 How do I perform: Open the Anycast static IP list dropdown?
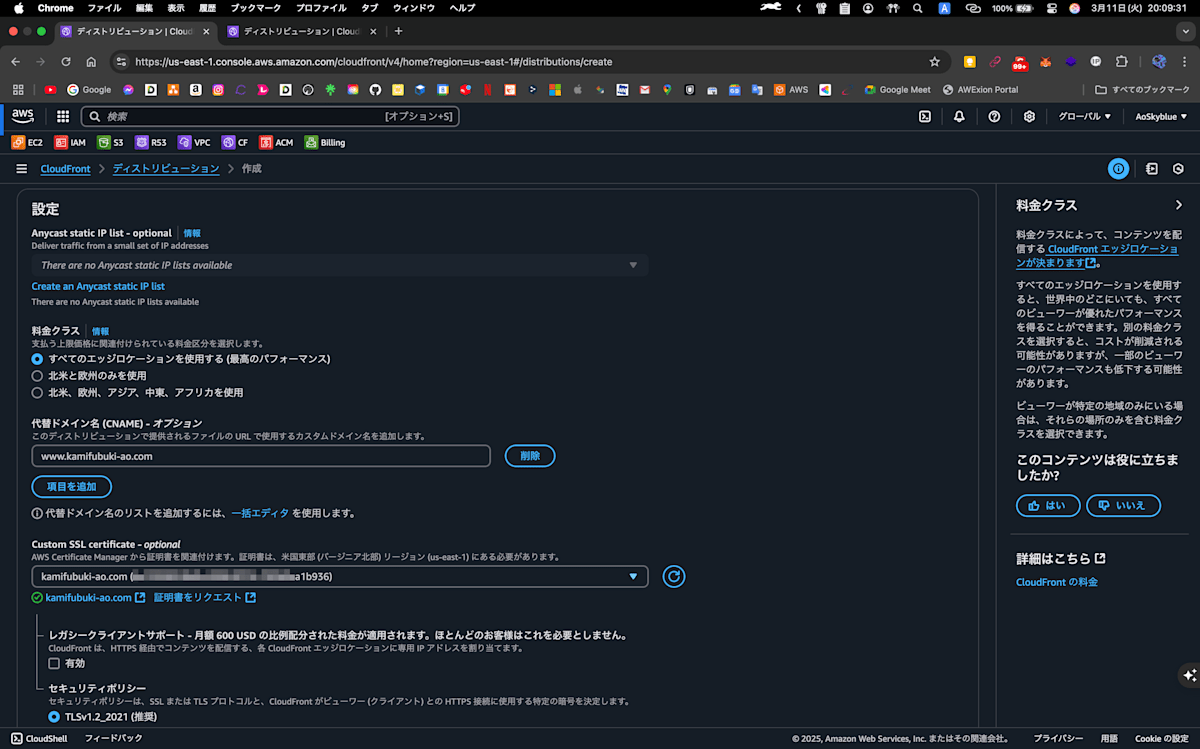(x=340, y=265)
